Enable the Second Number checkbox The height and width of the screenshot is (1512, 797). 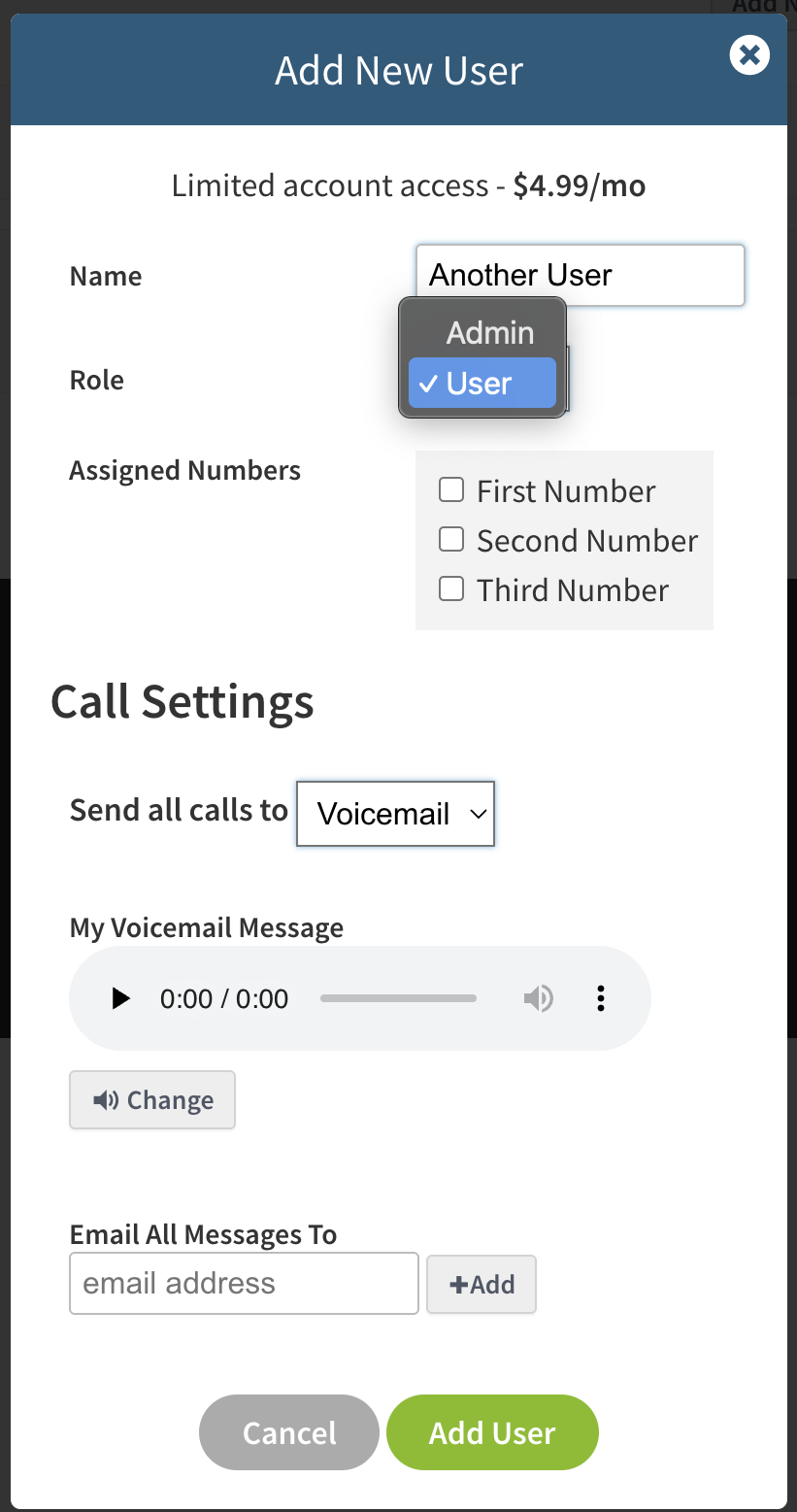(x=451, y=540)
